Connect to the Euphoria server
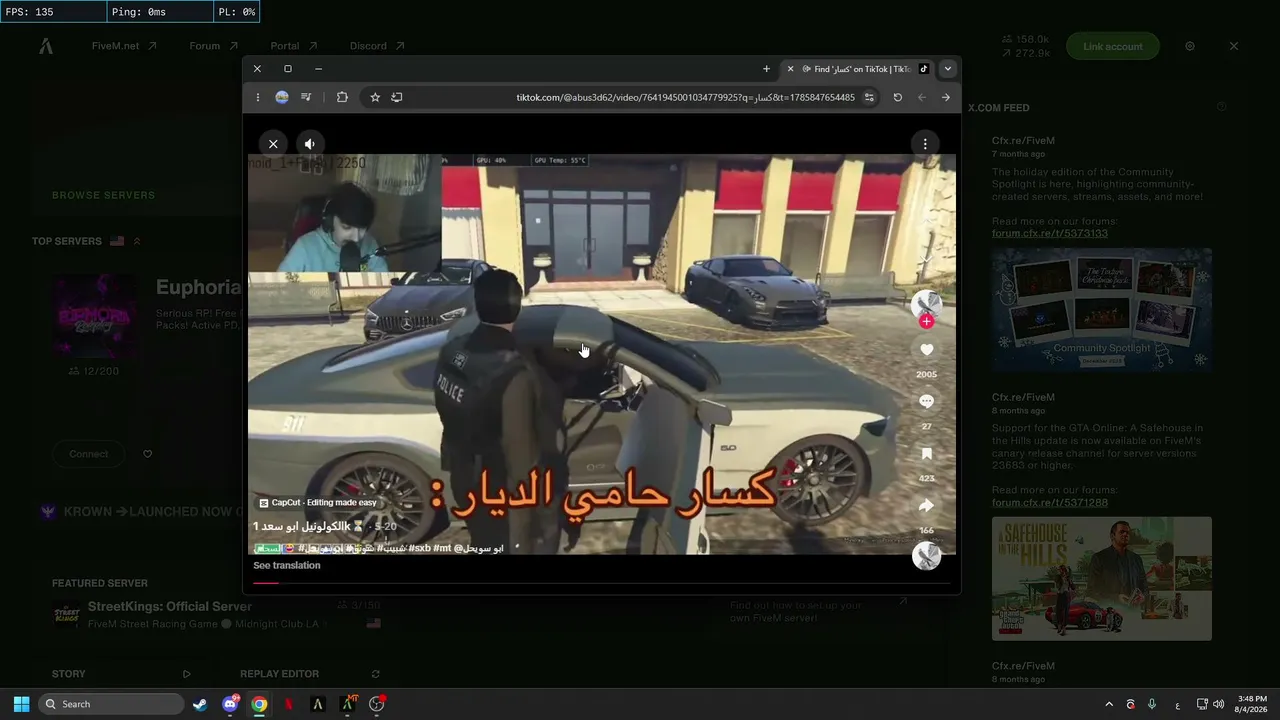 [89, 454]
